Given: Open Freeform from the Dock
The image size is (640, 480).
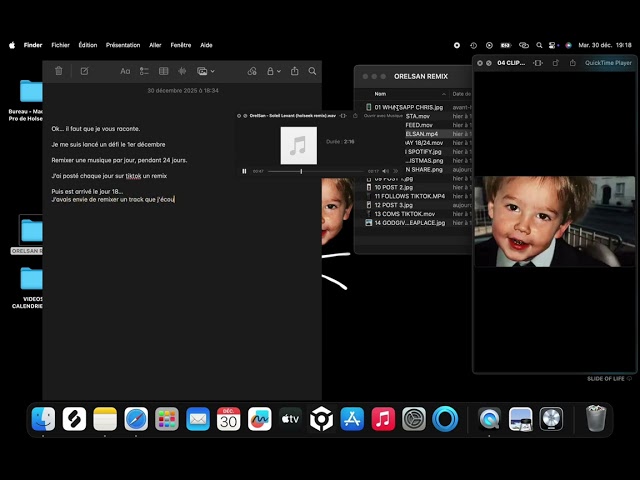Looking at the screenshot, I should point(259,419).
